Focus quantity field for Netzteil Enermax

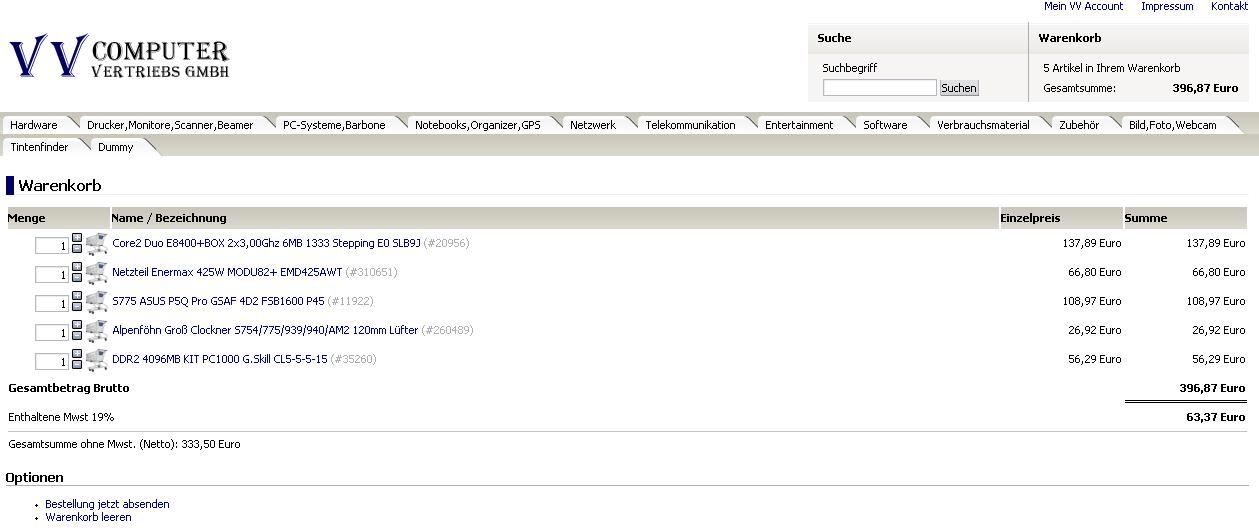pos(52,274)
